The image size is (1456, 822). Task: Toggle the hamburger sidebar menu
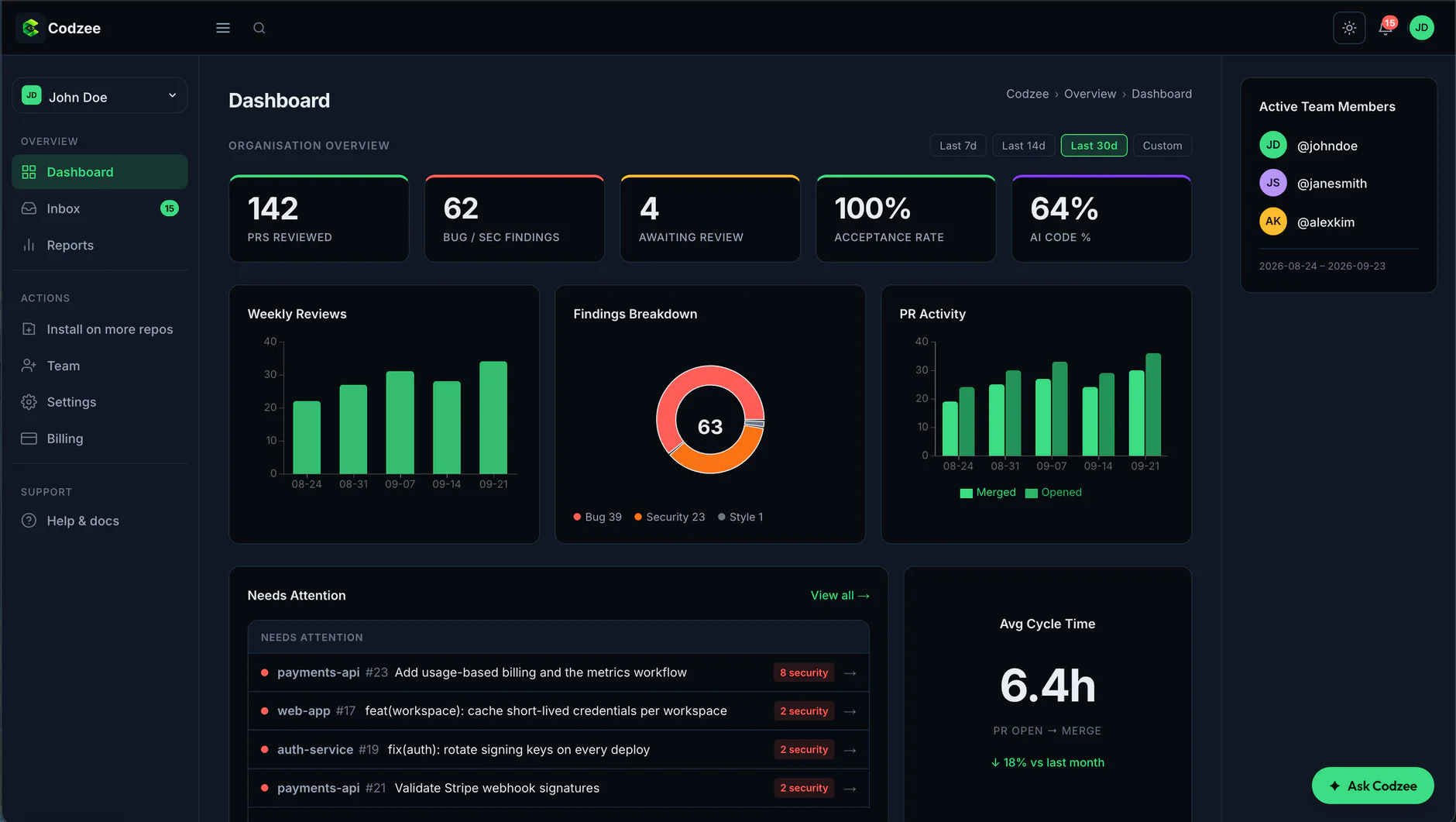pos(223,28)
